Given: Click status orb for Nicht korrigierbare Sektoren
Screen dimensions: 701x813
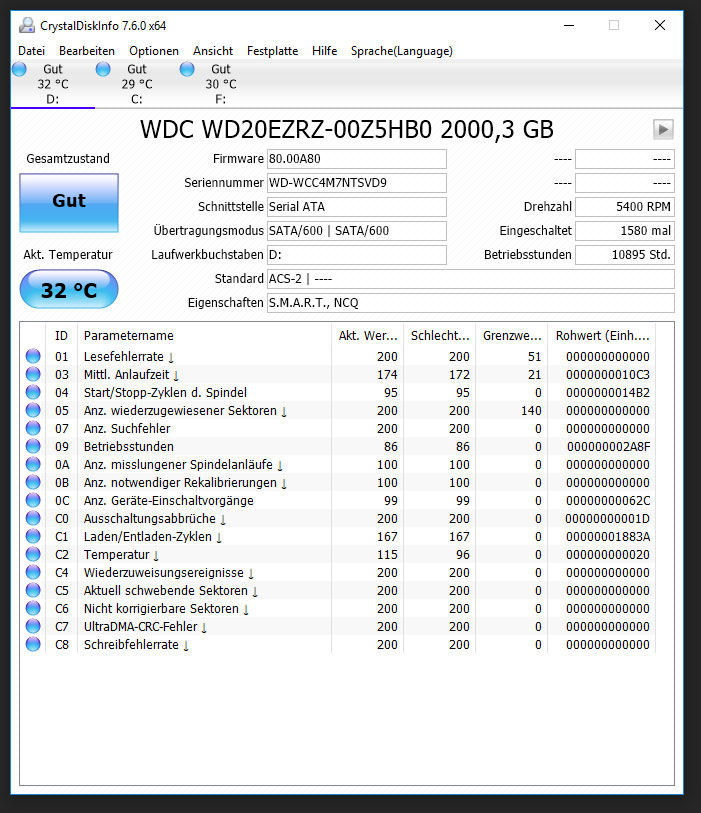Looking at the screenshot, I should (33, 608).
